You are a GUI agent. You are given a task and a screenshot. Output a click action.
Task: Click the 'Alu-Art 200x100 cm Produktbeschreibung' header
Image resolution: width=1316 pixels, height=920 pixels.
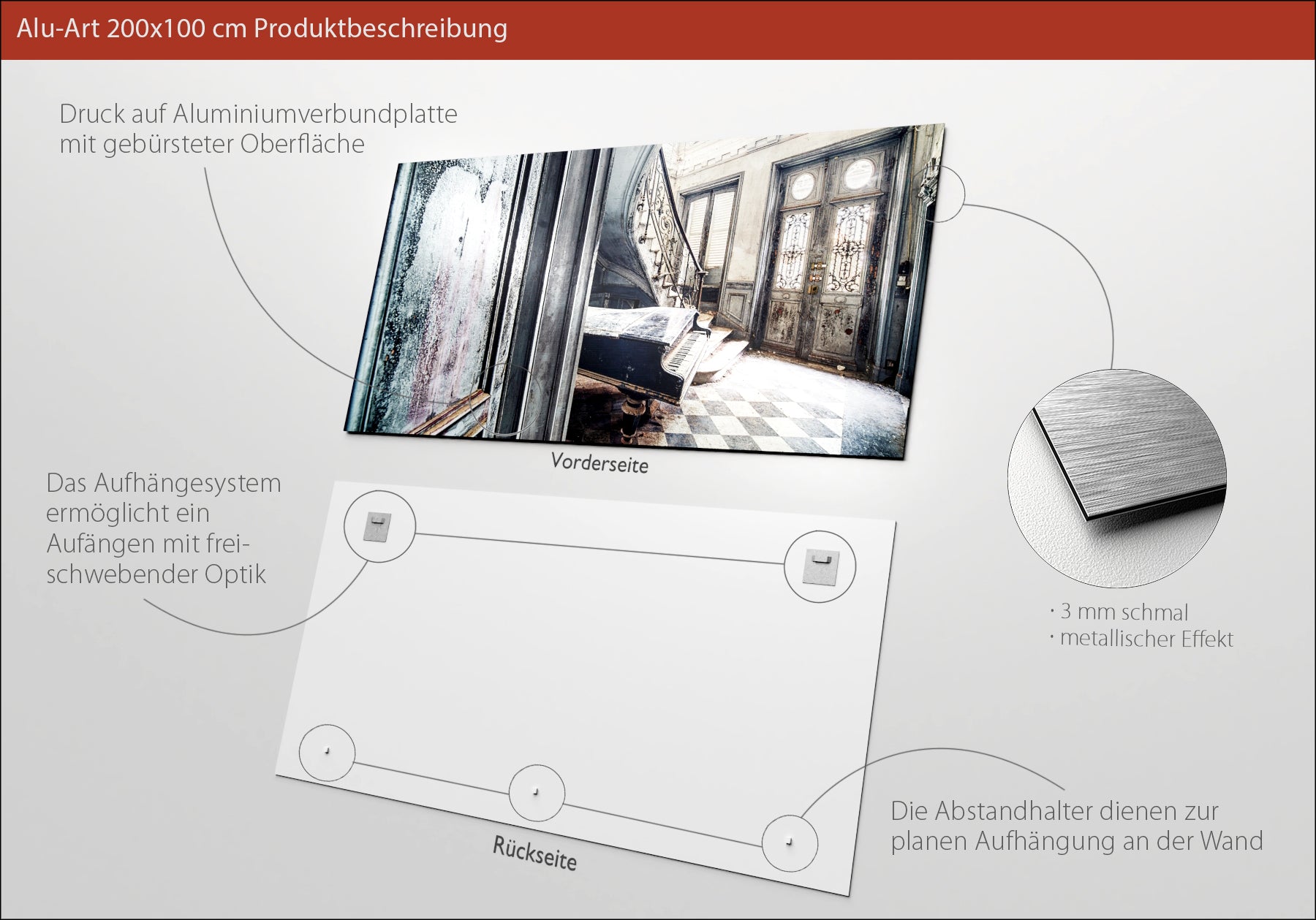pos(262,28)
